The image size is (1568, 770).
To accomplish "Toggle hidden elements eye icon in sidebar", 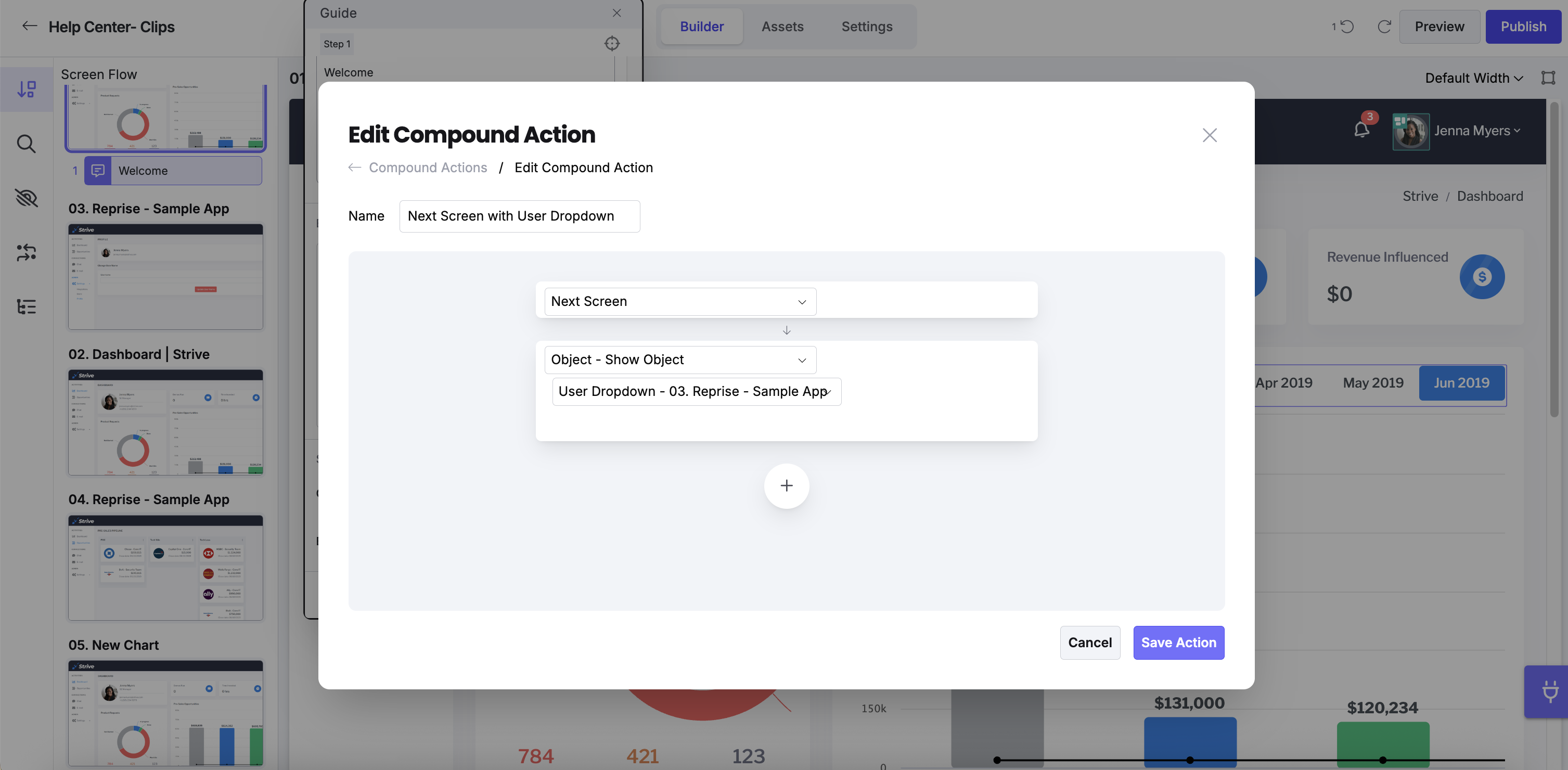I will click(x=26, y=198).
